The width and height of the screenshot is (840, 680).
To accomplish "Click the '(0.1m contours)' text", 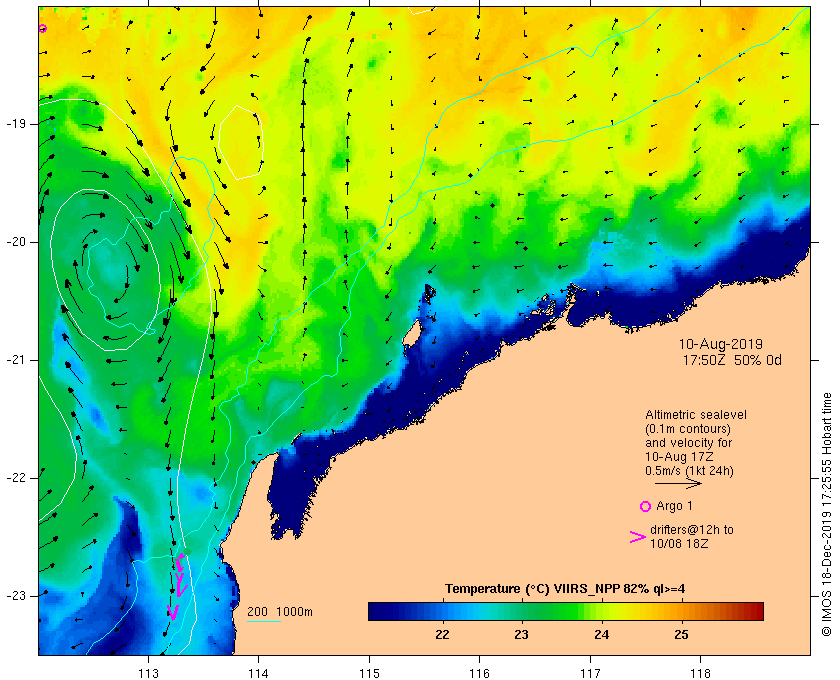I will [688, 429].
